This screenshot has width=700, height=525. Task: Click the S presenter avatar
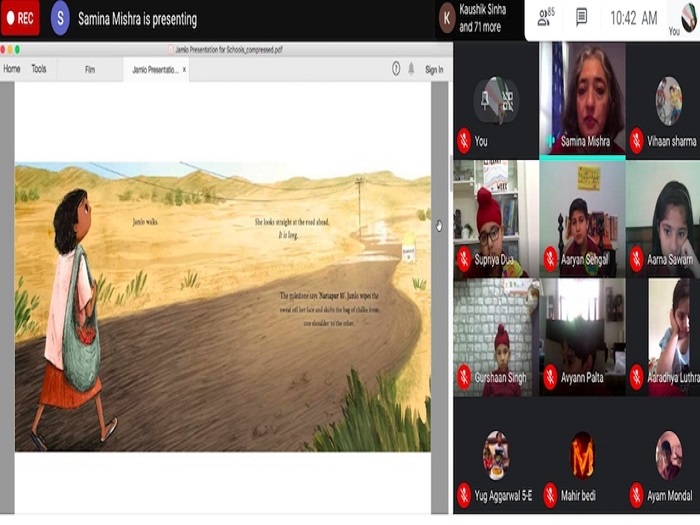(60, 18)
